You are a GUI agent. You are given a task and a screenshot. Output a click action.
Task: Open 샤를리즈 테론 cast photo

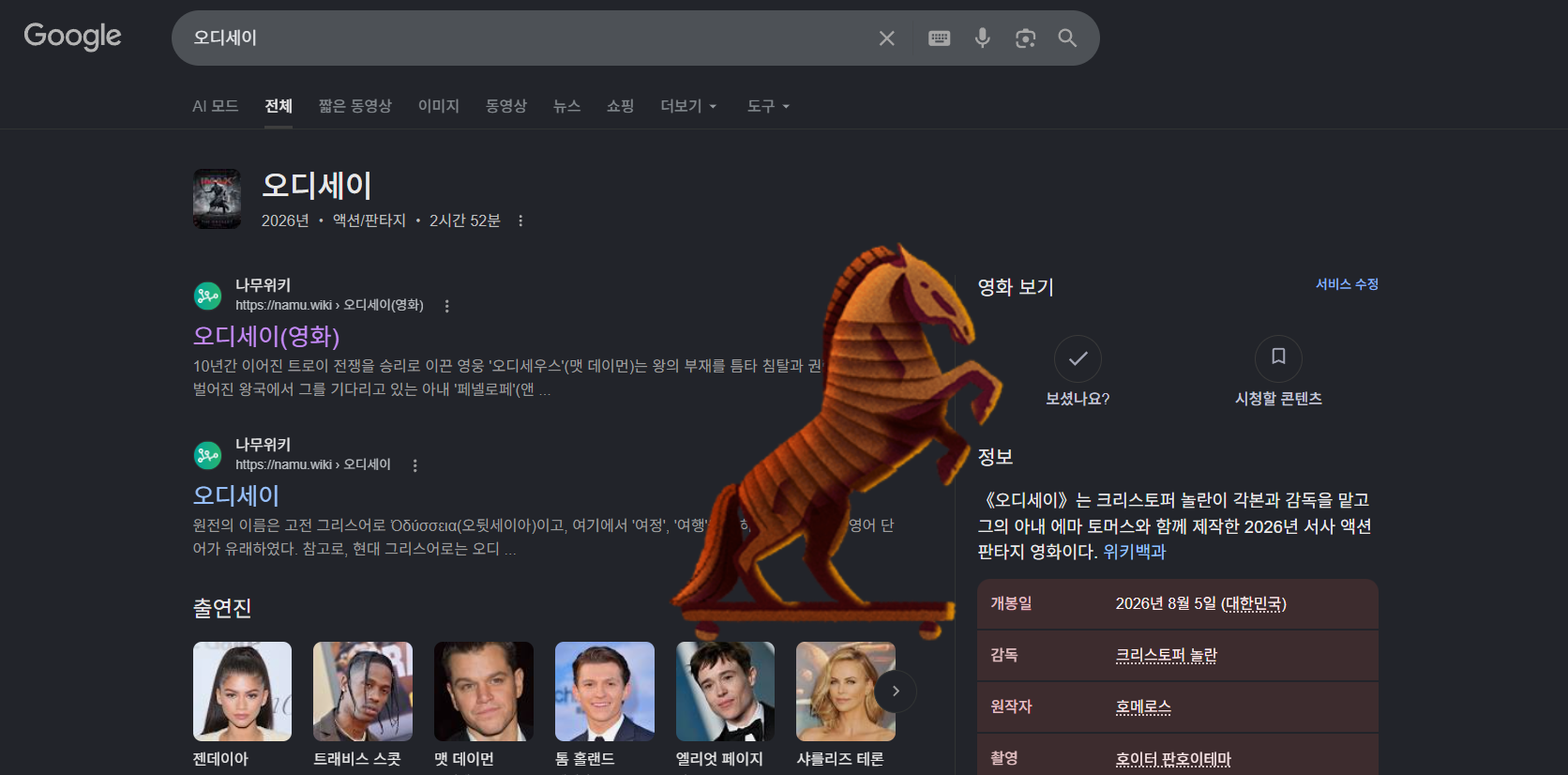[x=846, y=691]
